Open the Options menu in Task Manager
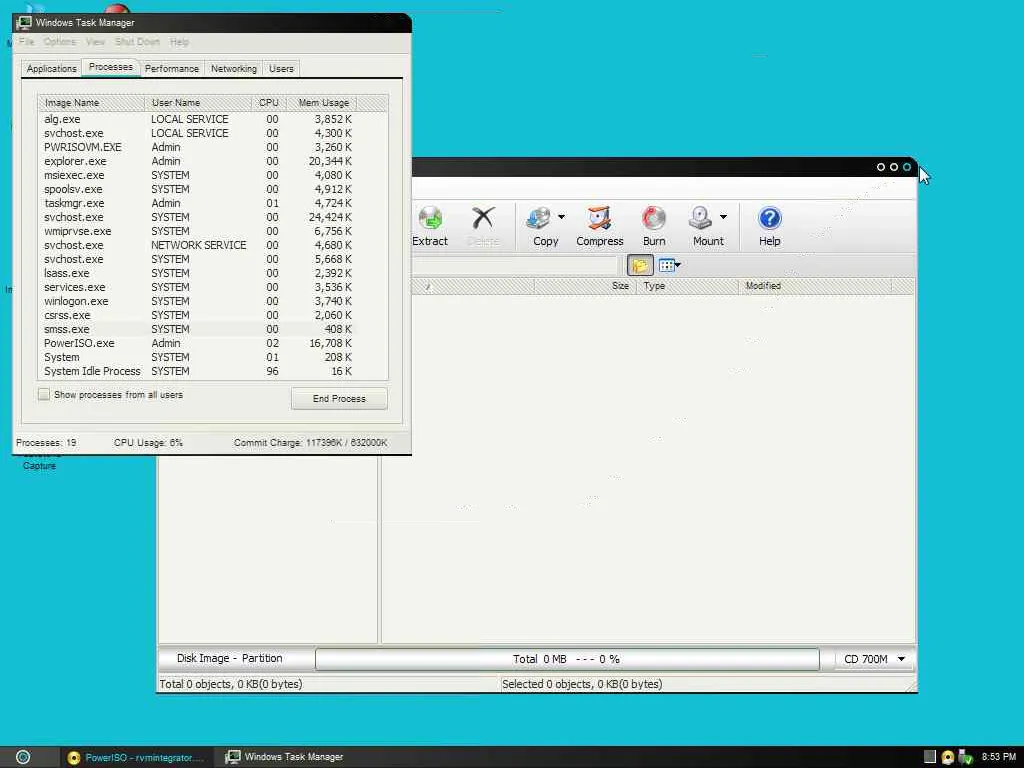This screenshot has height=768, width=1024. tap(60, 42)
